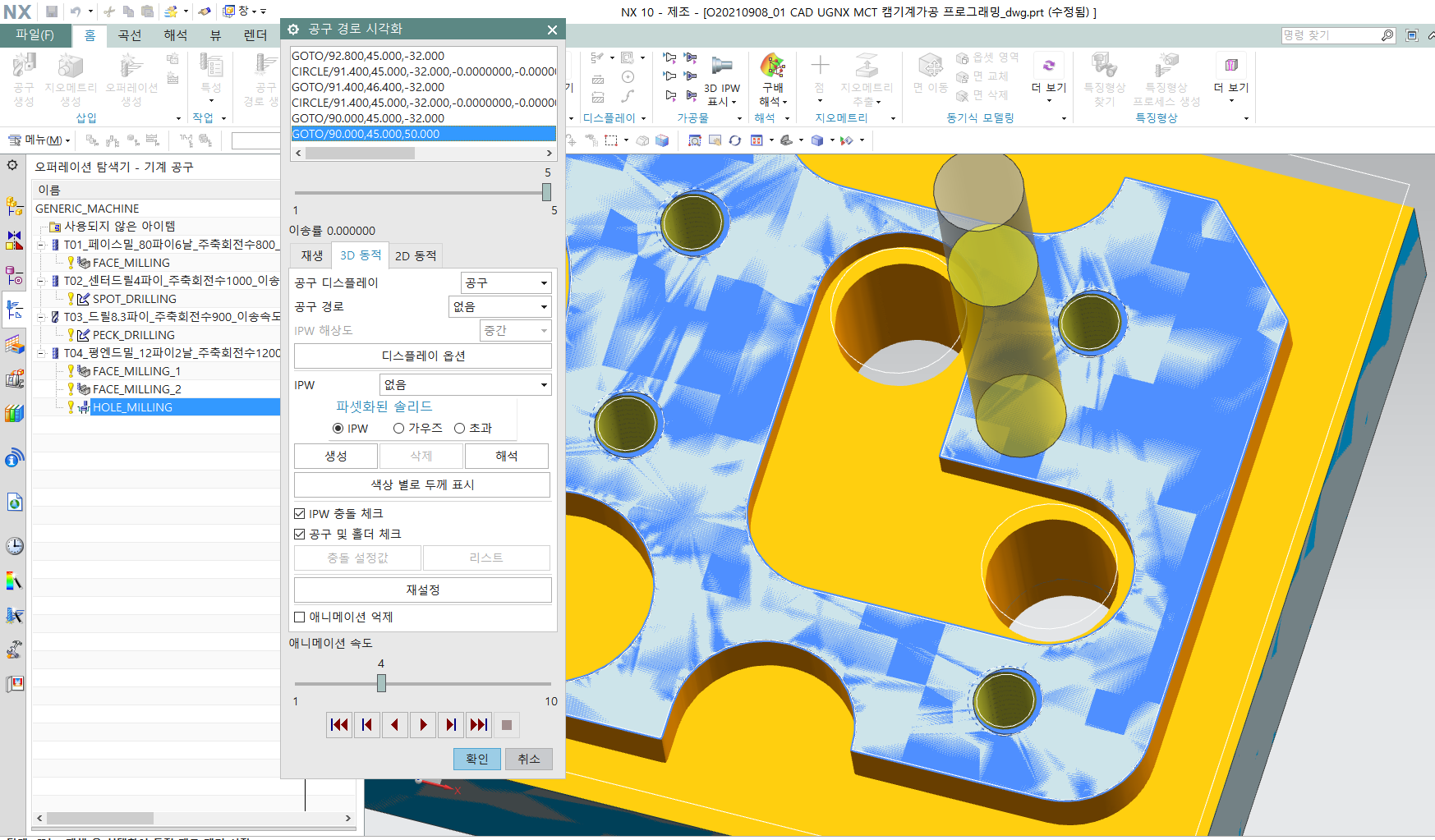Switch to the 곡선 ribbon tab
The image size is (1435, 840).
point(130,35)
